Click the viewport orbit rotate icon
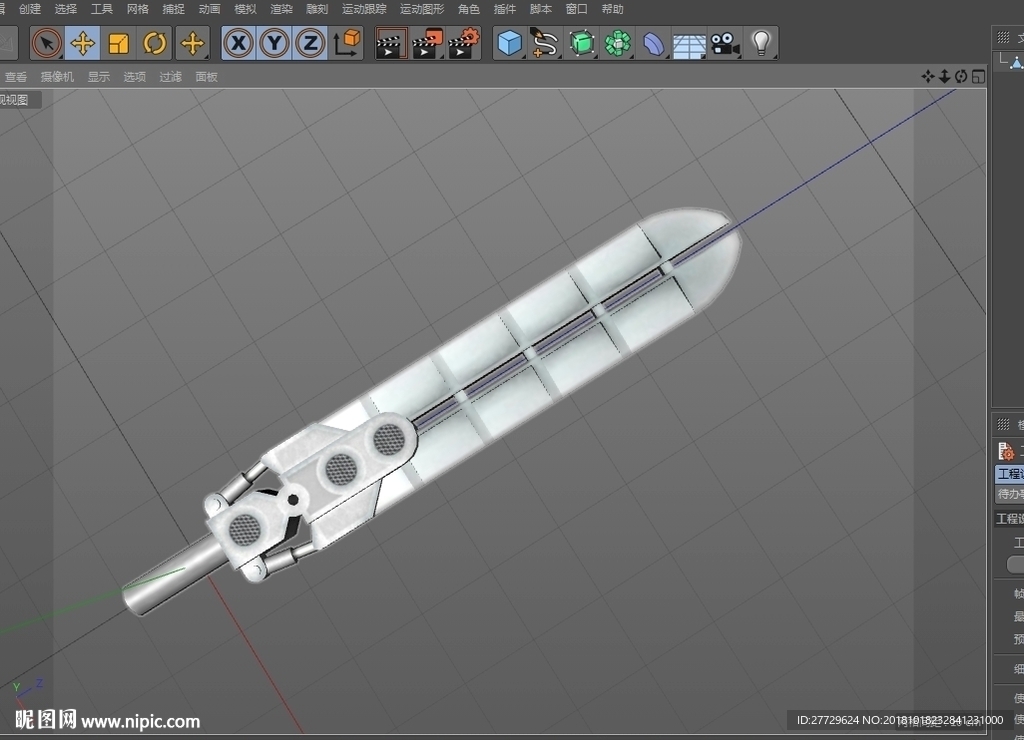The width and height of the screenshot is (1024, 740). click(961, 76)
